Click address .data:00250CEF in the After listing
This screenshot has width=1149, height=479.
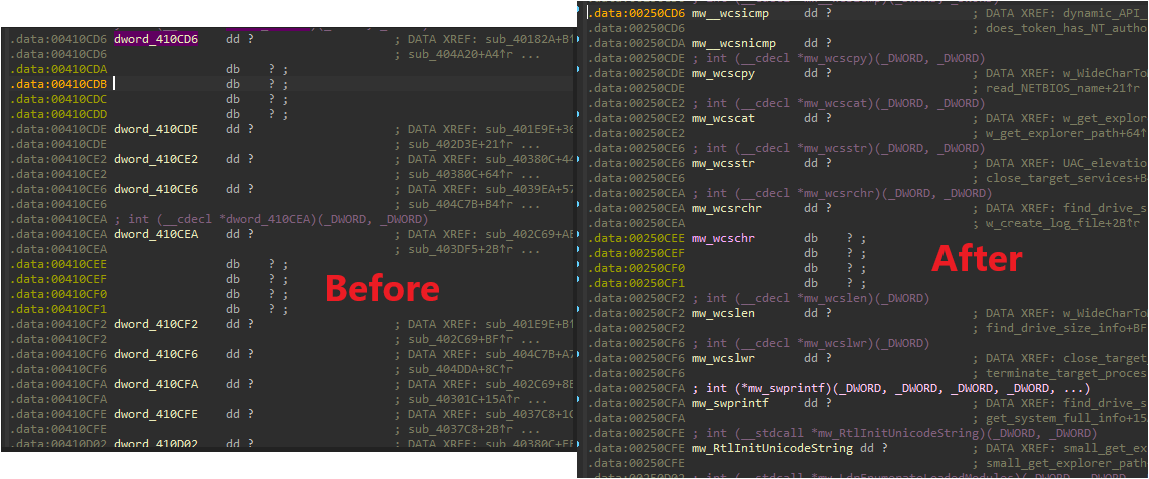click(x=638, y=253)
